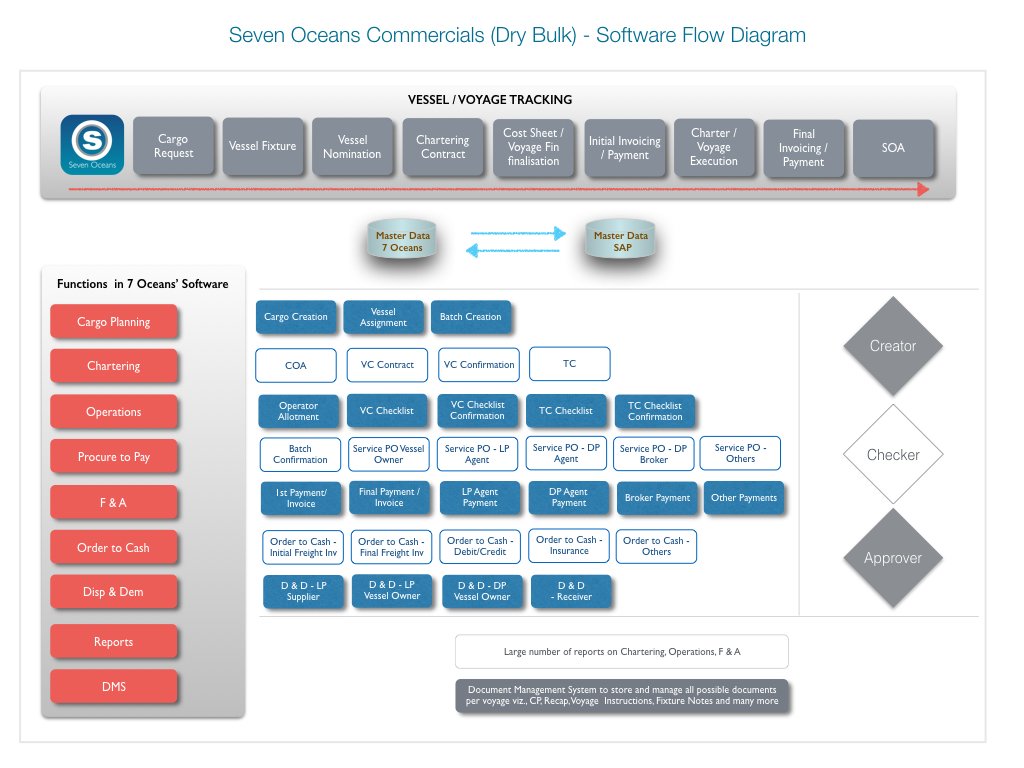Click the large number of reports box
This screenshot has height=768, width=1024.
tap(622, 651)
